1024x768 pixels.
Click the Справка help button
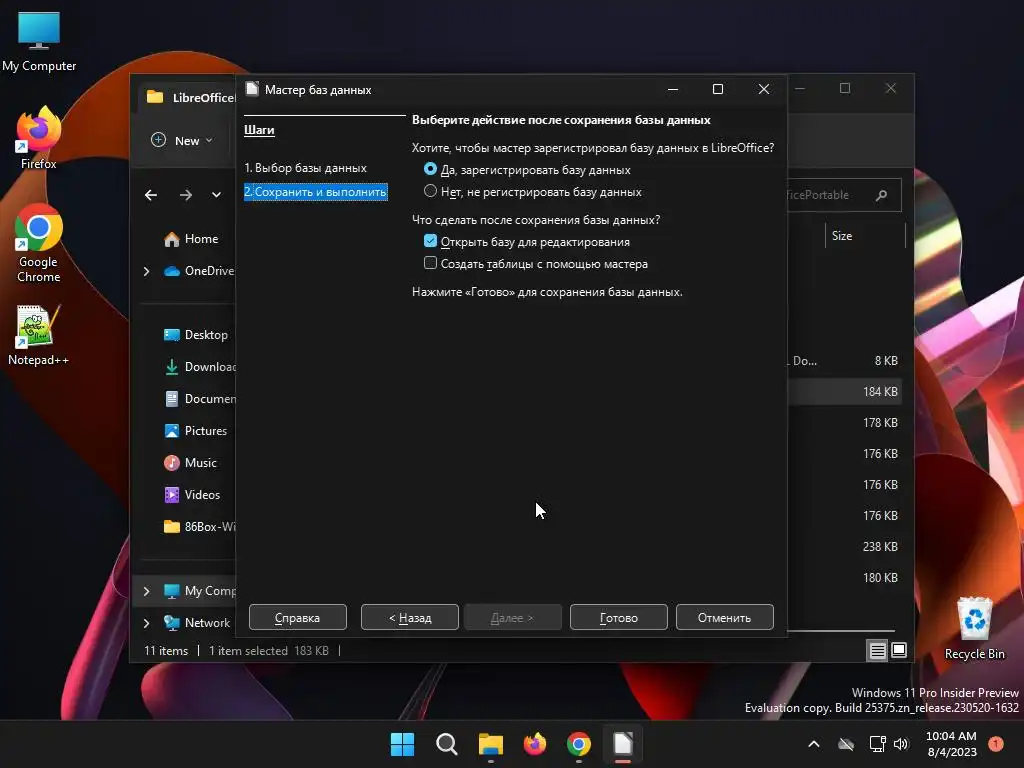297,617
